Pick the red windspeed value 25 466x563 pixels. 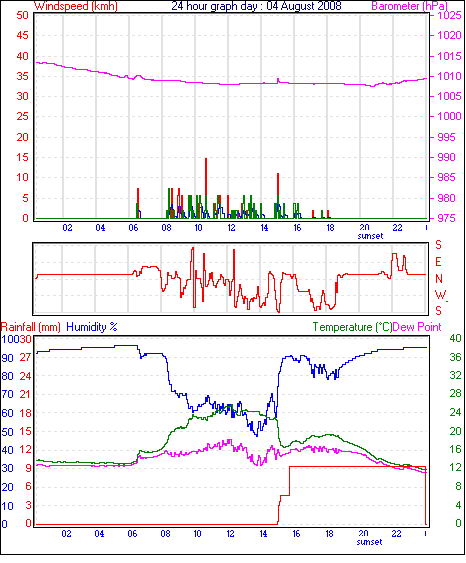coord(22,116)
